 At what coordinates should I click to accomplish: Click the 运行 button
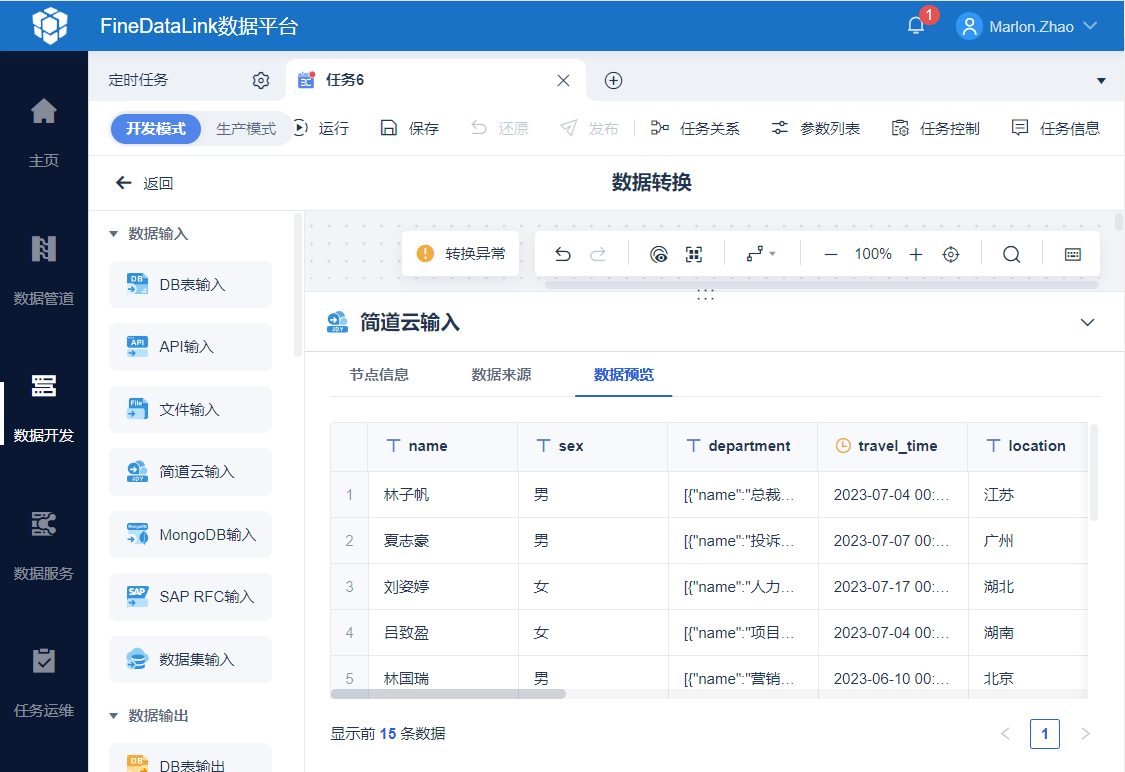pos(321,128)
